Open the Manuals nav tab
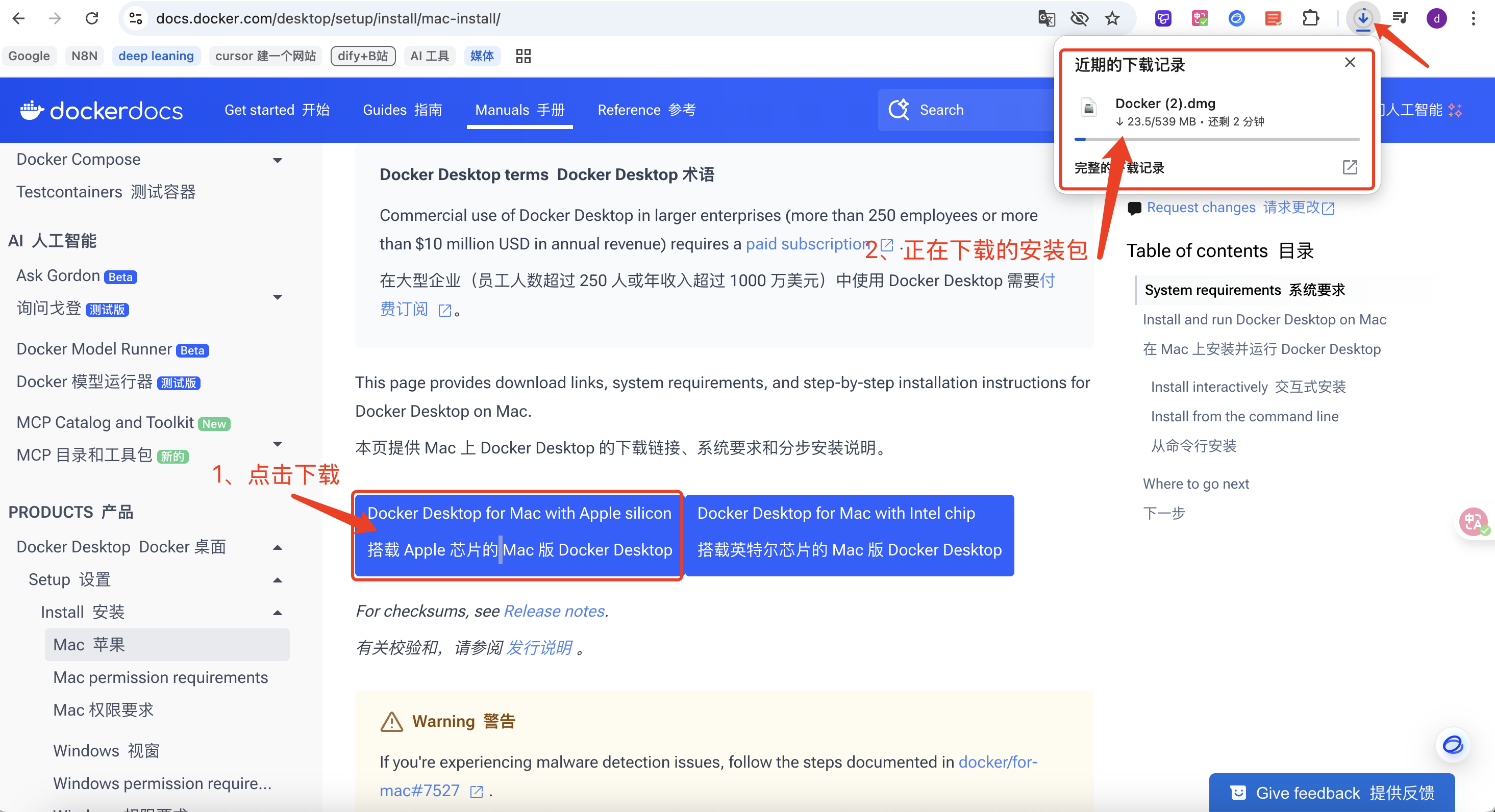1495x812 pixels. pyautogui.click(x=519, y=110)
